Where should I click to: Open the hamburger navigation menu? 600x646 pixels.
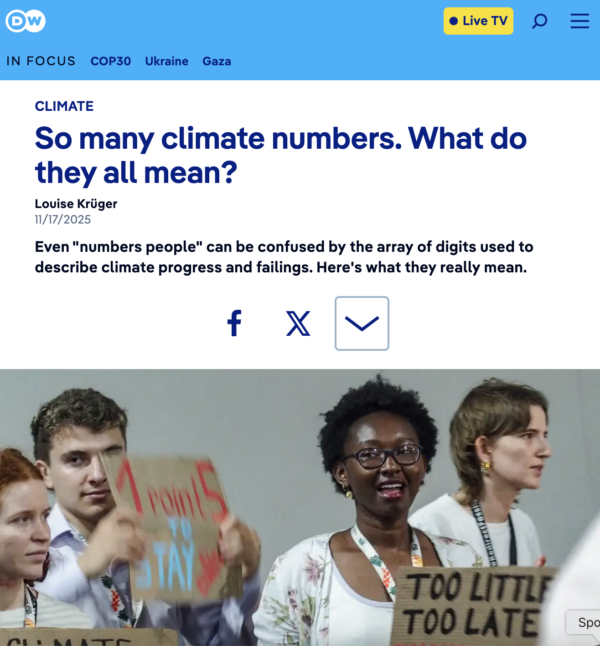[x=579, y=21]
